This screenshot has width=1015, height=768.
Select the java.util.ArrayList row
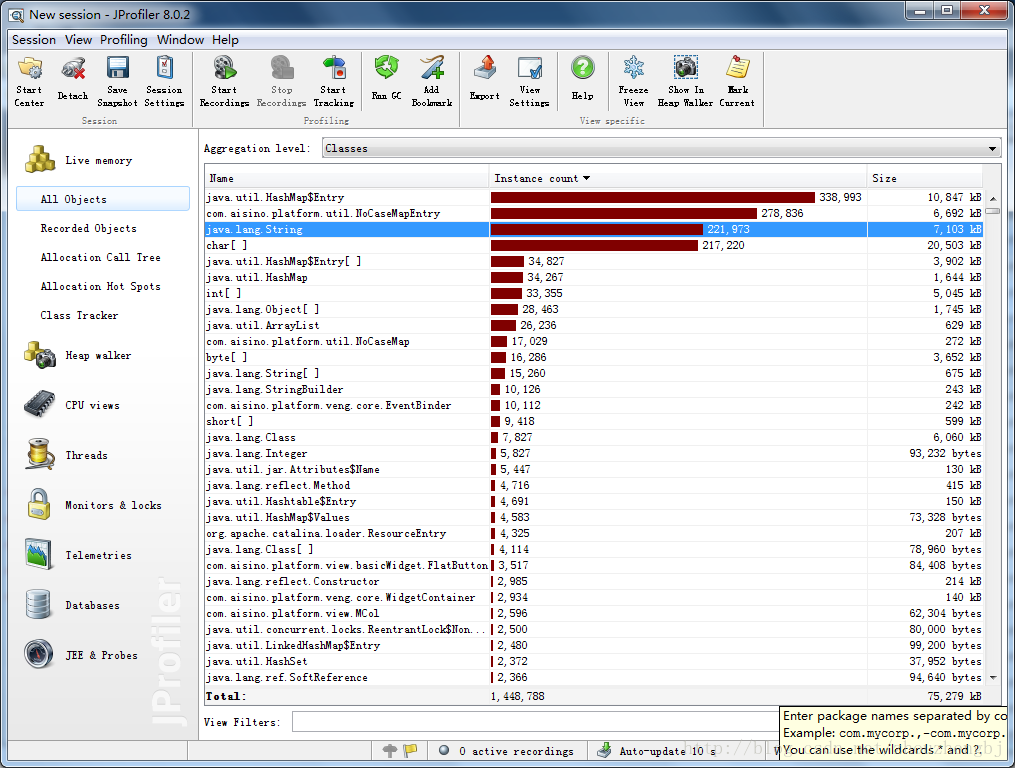pos(594,325)
